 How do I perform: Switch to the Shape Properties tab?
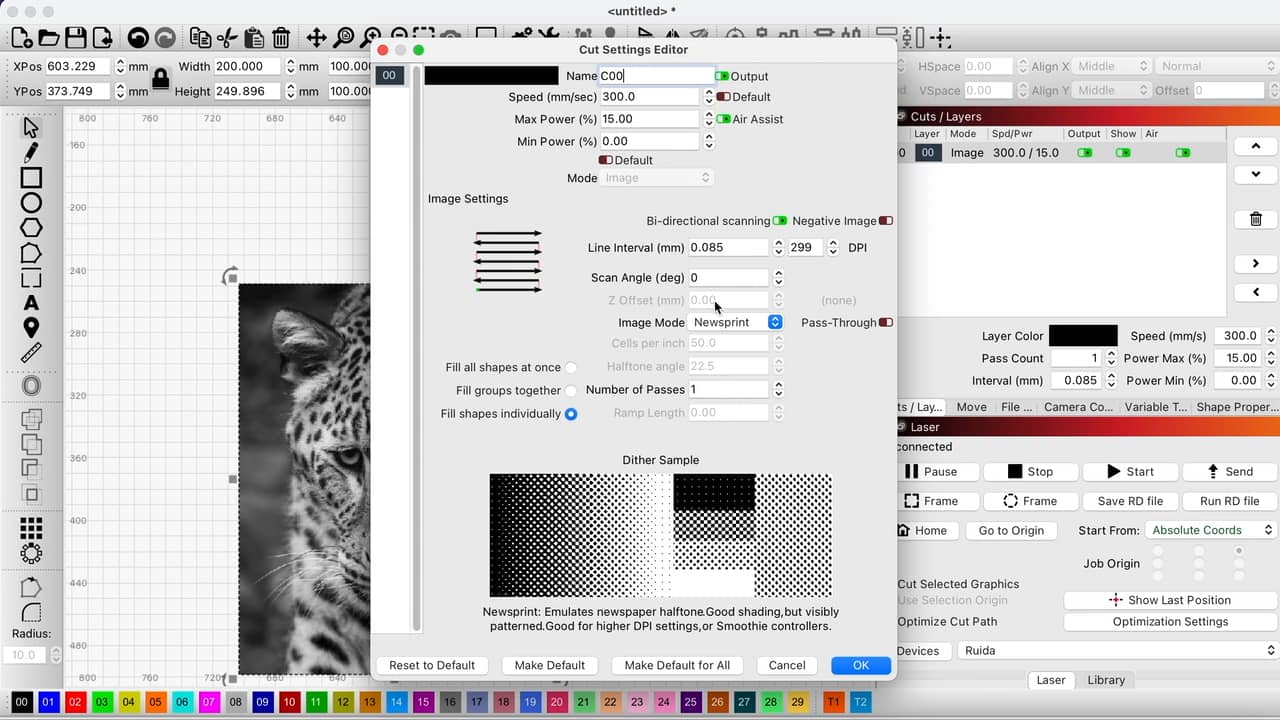[1236, 407]
